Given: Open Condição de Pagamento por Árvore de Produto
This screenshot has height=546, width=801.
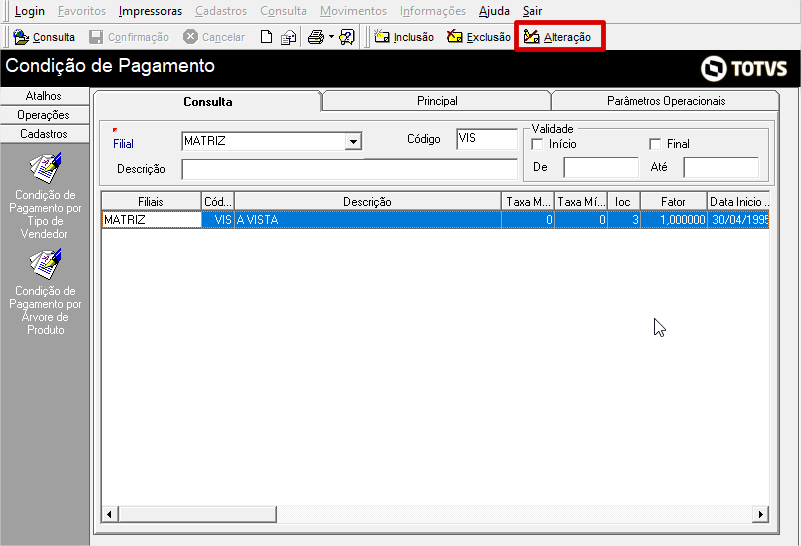Looking at the screenshot, I should coord(45,291).
